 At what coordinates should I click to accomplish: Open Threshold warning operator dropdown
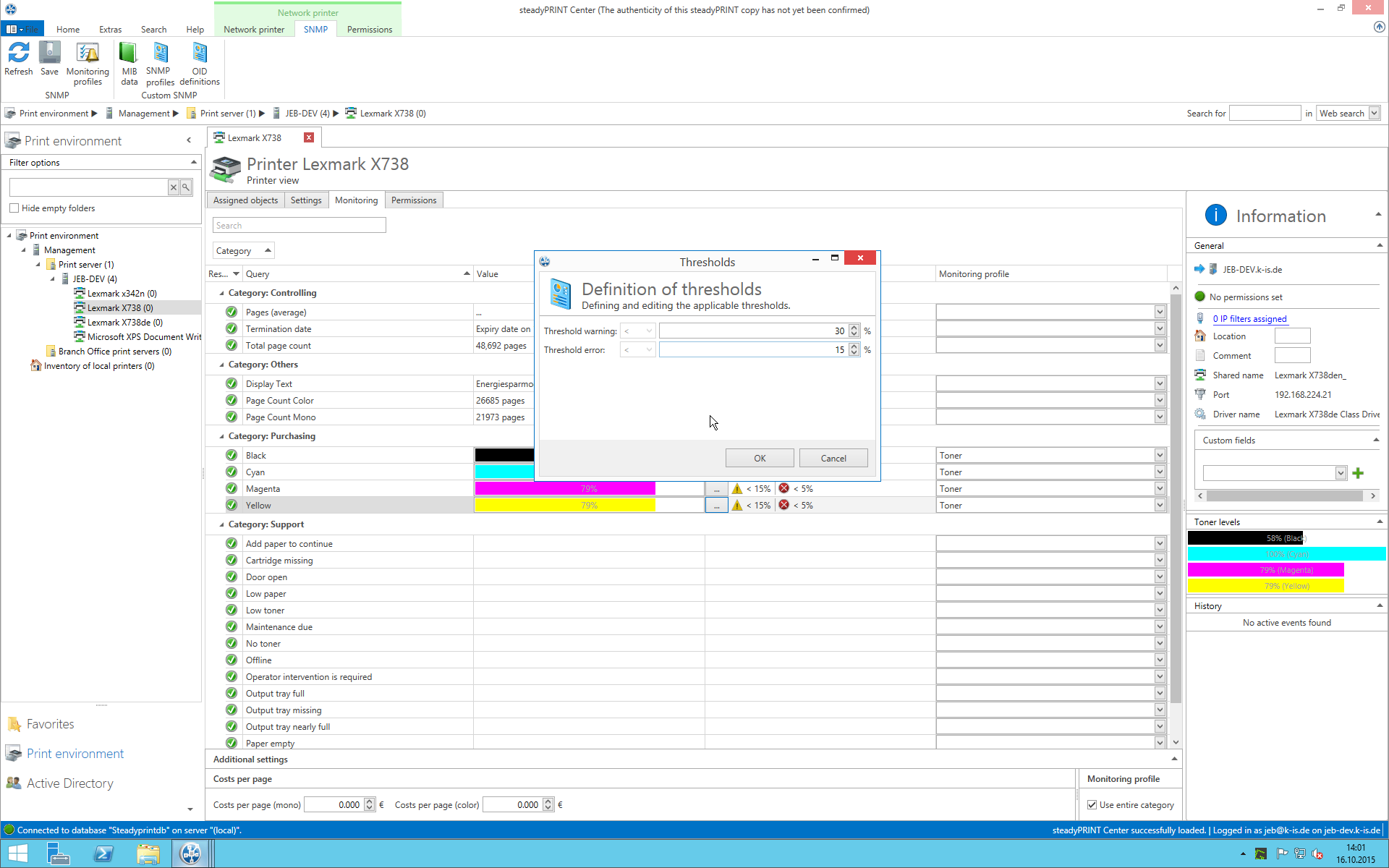[x=637, y=331]
